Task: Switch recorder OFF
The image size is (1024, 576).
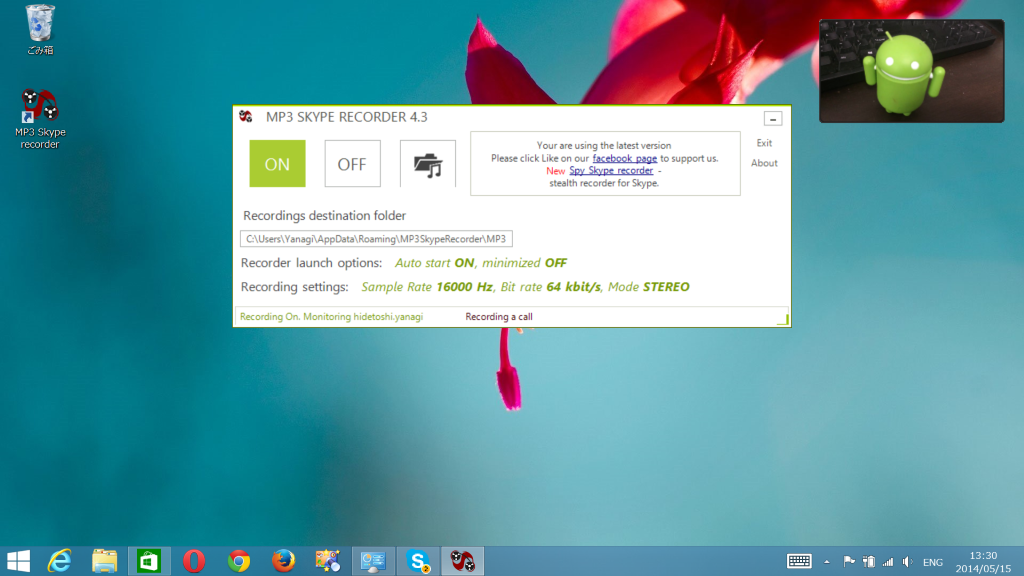Action: pyautogui.click(x=352, y=164)
